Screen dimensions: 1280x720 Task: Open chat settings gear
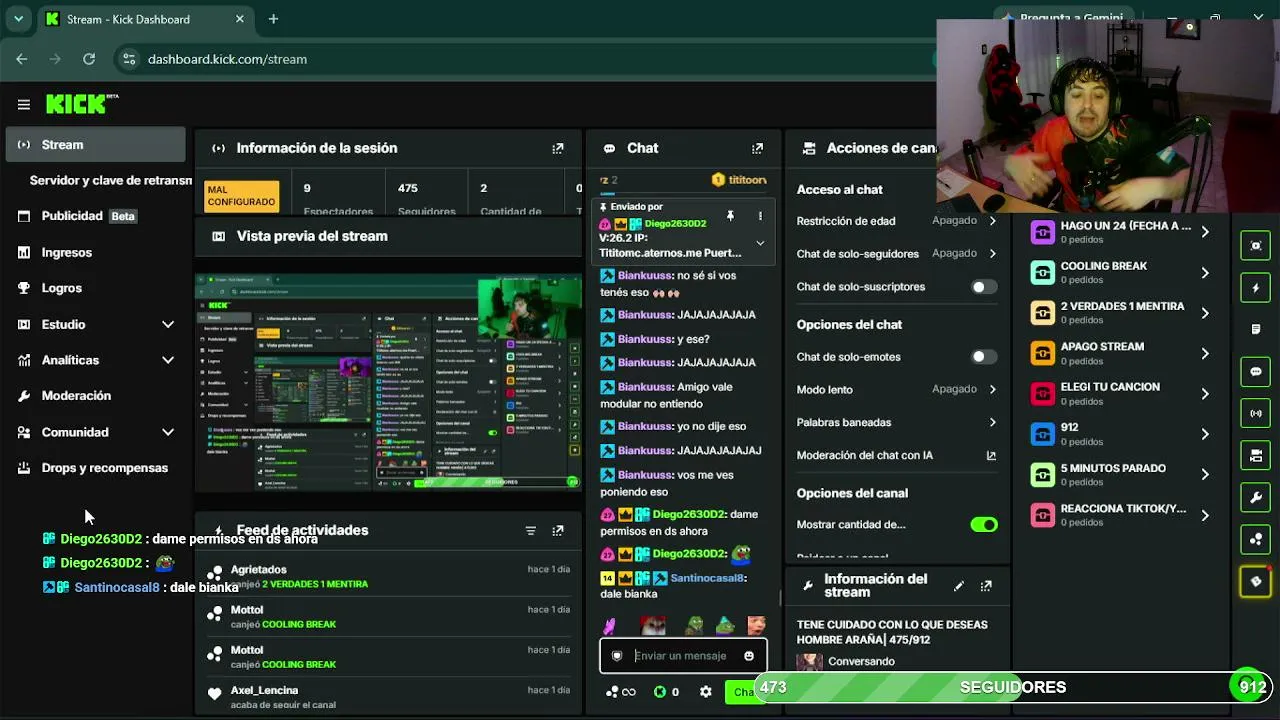[x=706, y=691]
